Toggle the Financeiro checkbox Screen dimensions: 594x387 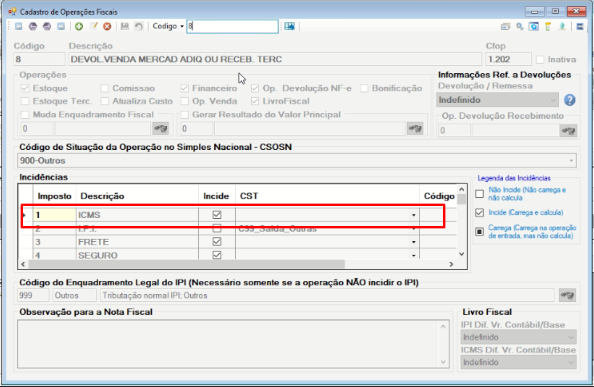[x=184, y=88]
